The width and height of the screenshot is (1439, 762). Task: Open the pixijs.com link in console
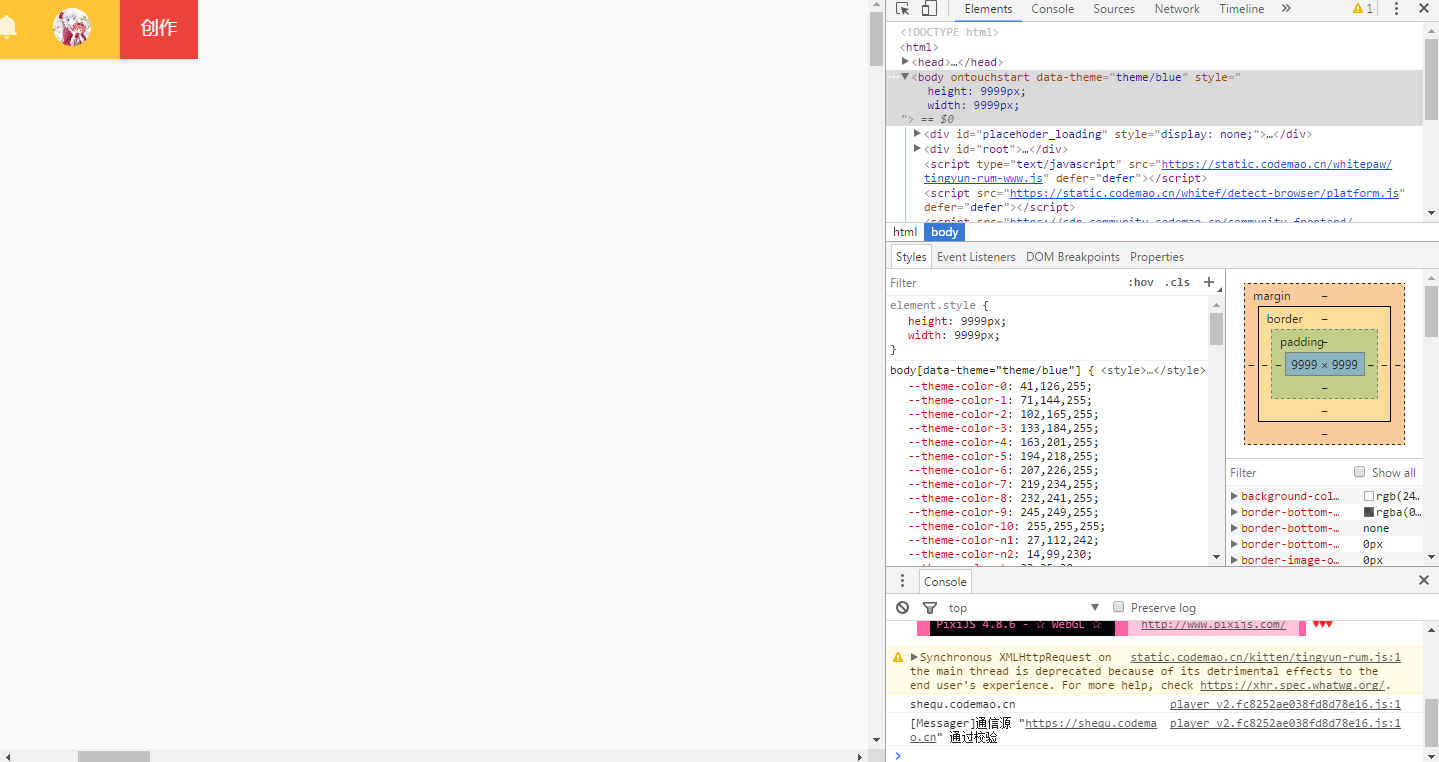coord(1213,625)
